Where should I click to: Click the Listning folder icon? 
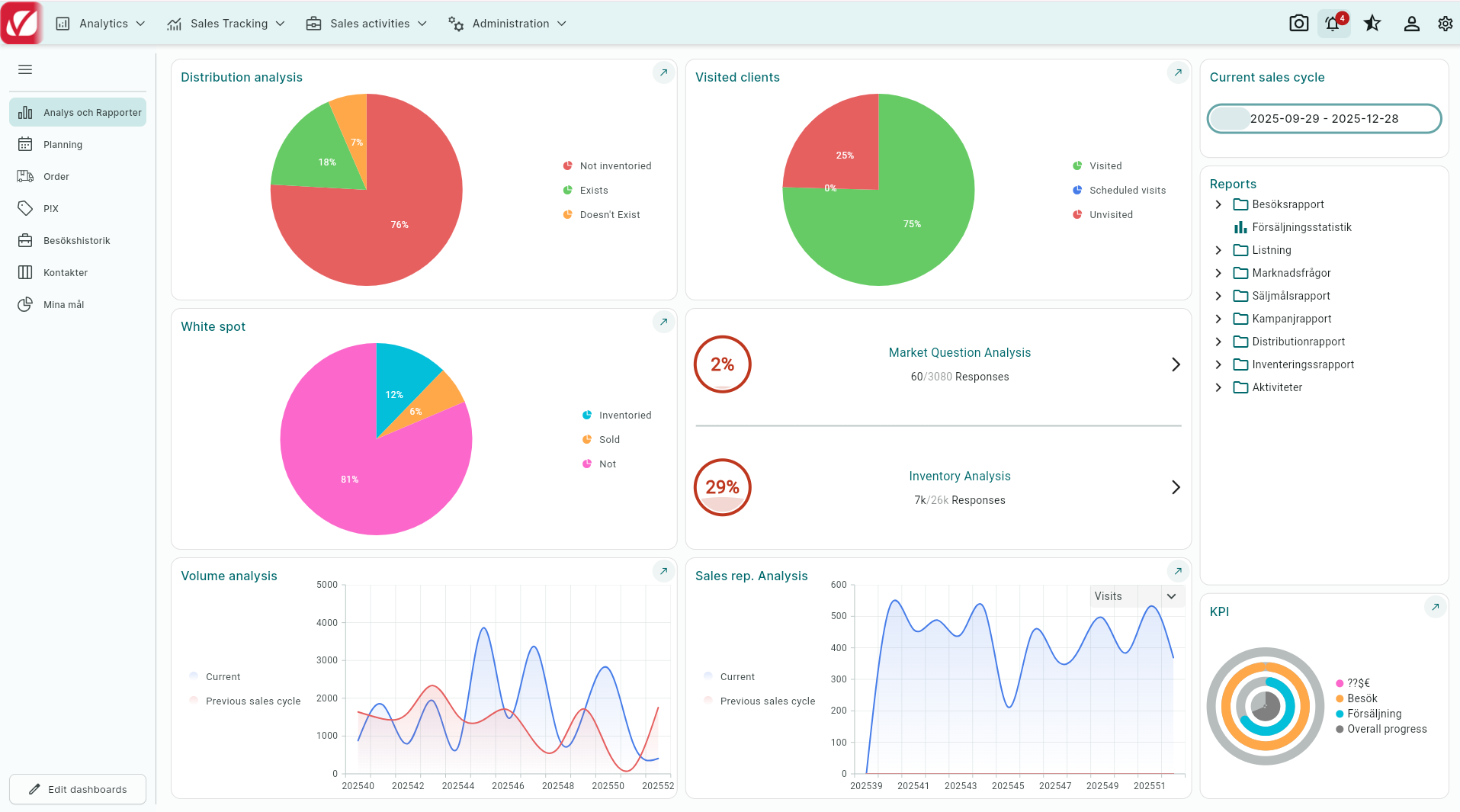coord(1240,250)
